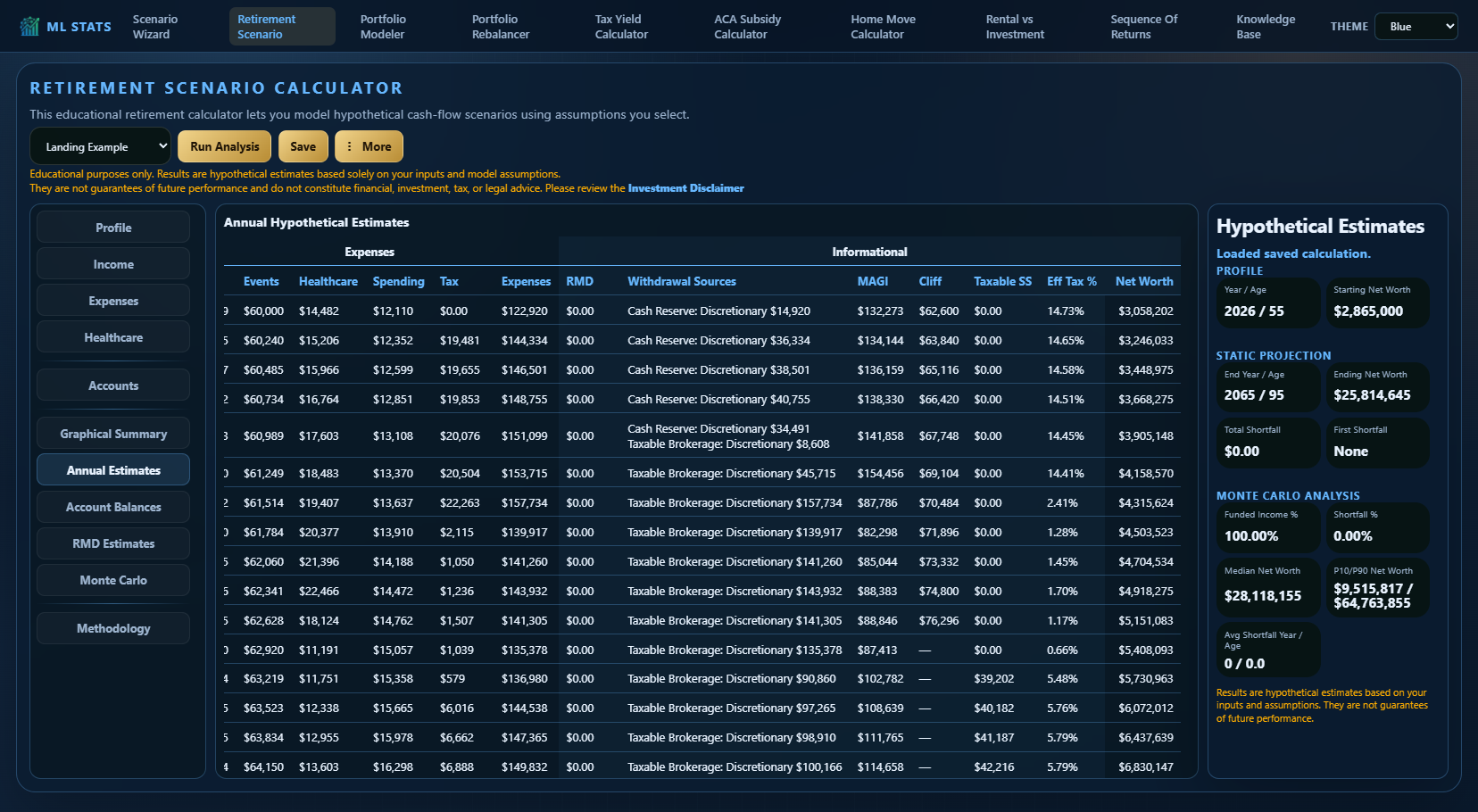Save the current scenario
The width and height of the screenshot is (1478, 812).
tap(303, 146)
